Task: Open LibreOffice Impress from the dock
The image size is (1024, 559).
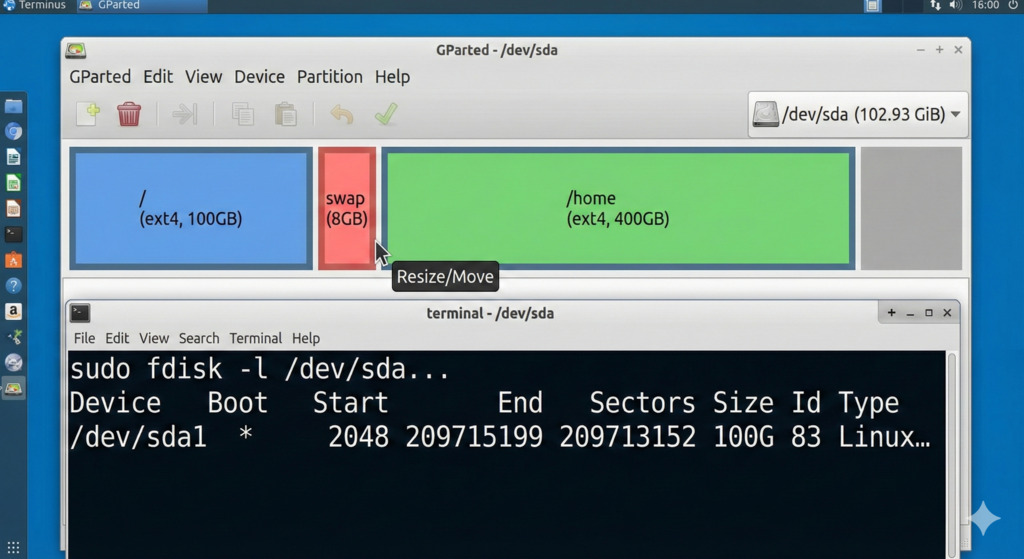Action: (x=13, y=208)
